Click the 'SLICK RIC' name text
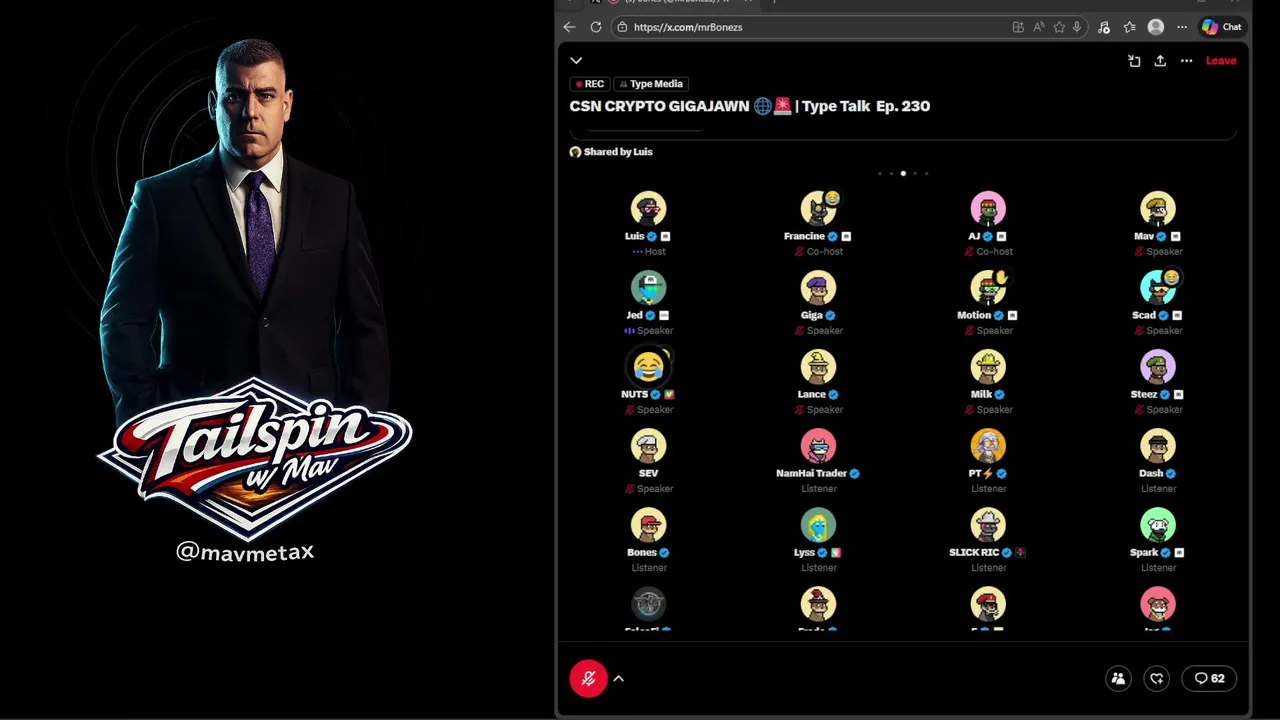This screenshot has width=1280, height=720. [x=974, y=552]
